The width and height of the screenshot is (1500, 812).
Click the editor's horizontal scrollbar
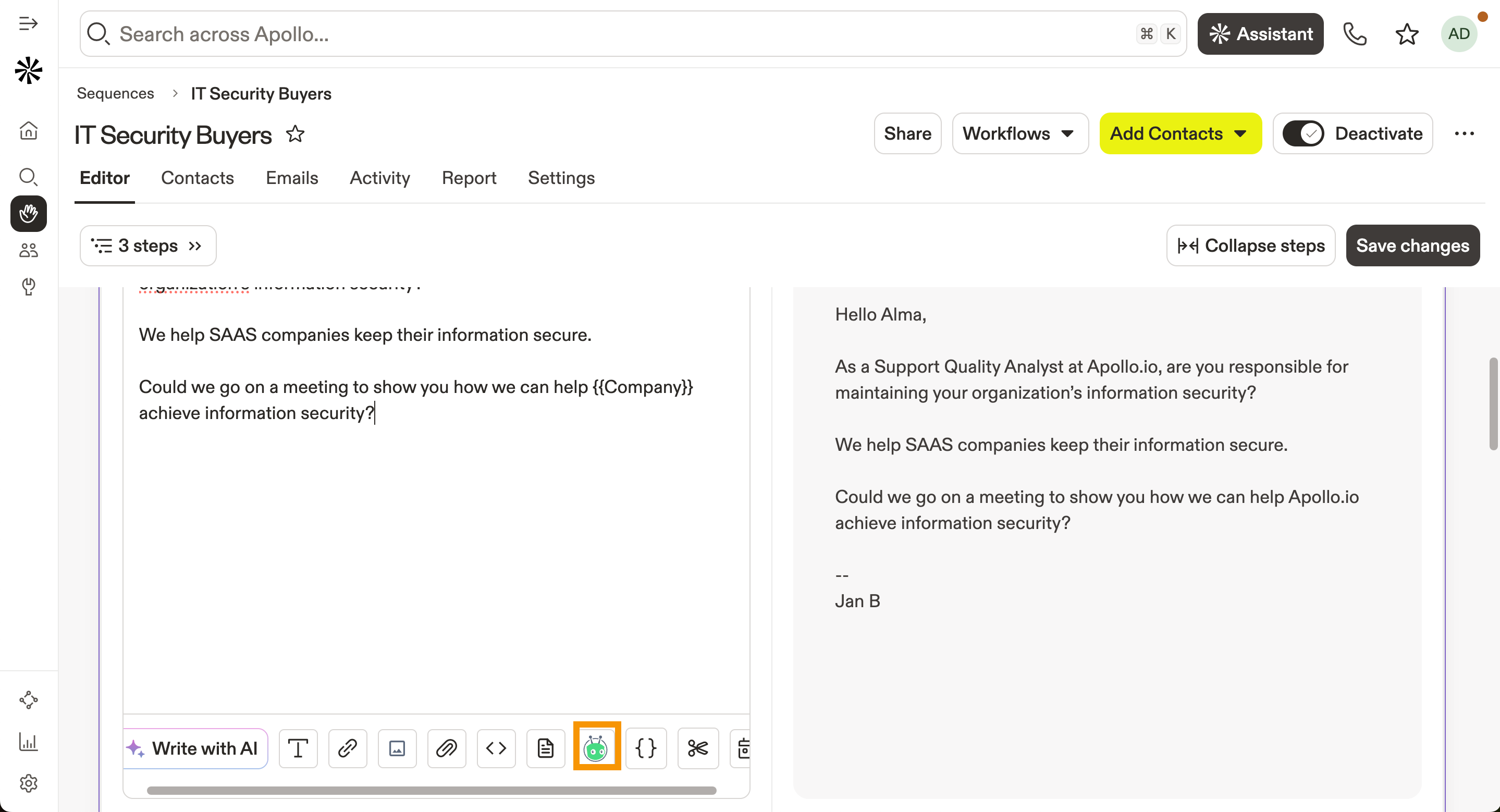pyautogui.click(x=431, y=791)
